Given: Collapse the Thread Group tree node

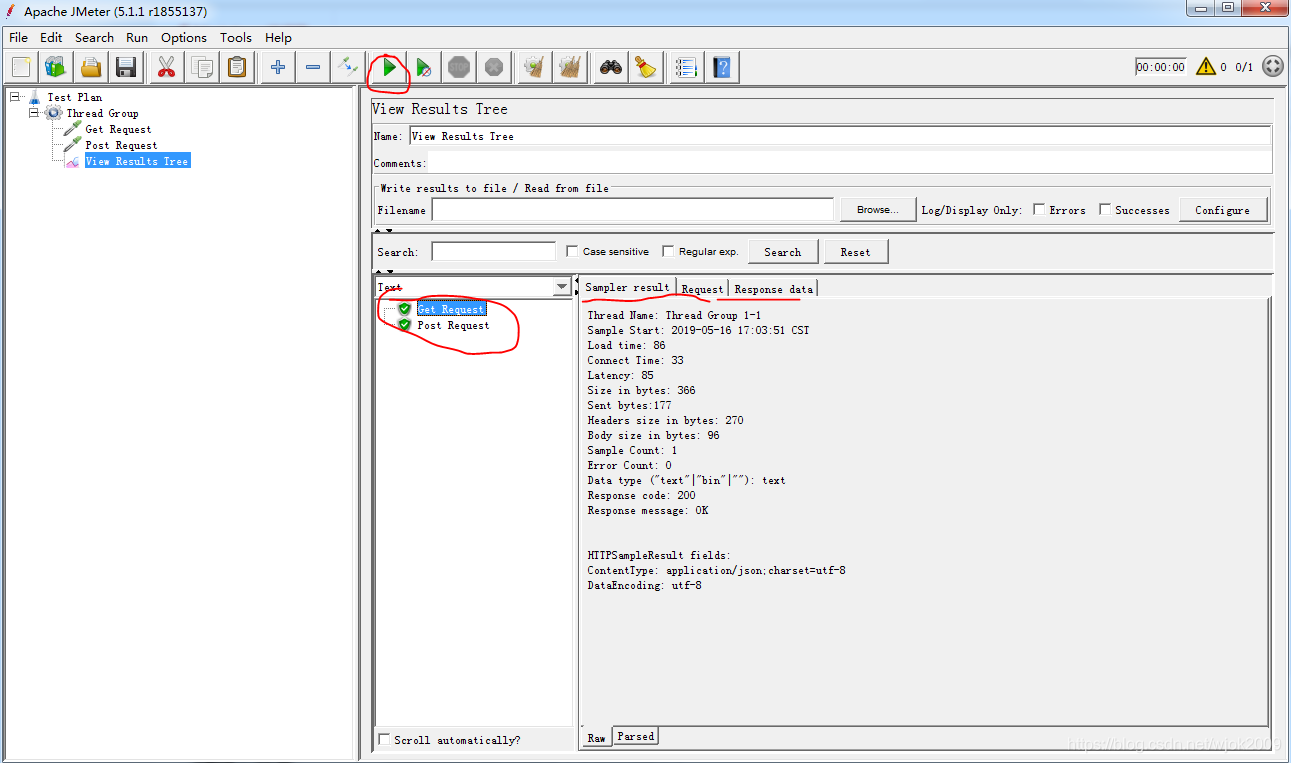Looking at the screenshot, I should tap(34, 113).
